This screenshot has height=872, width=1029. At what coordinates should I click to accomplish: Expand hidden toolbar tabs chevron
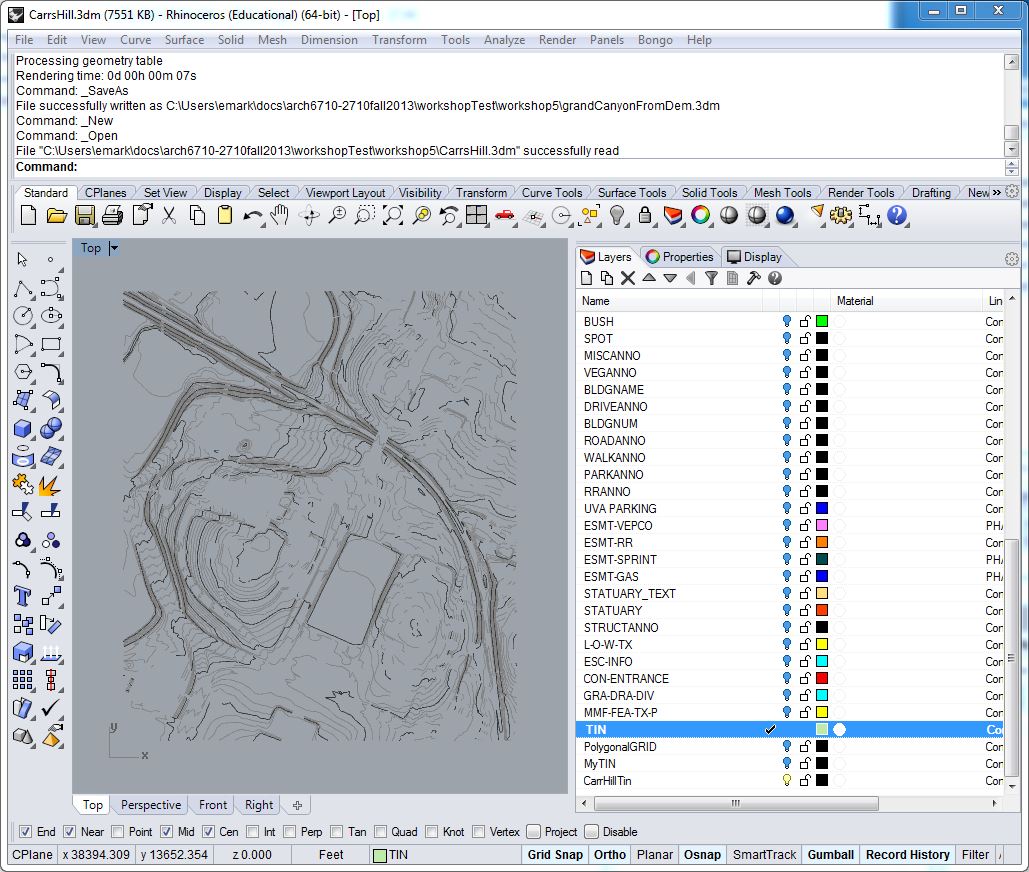pos(996,192)
